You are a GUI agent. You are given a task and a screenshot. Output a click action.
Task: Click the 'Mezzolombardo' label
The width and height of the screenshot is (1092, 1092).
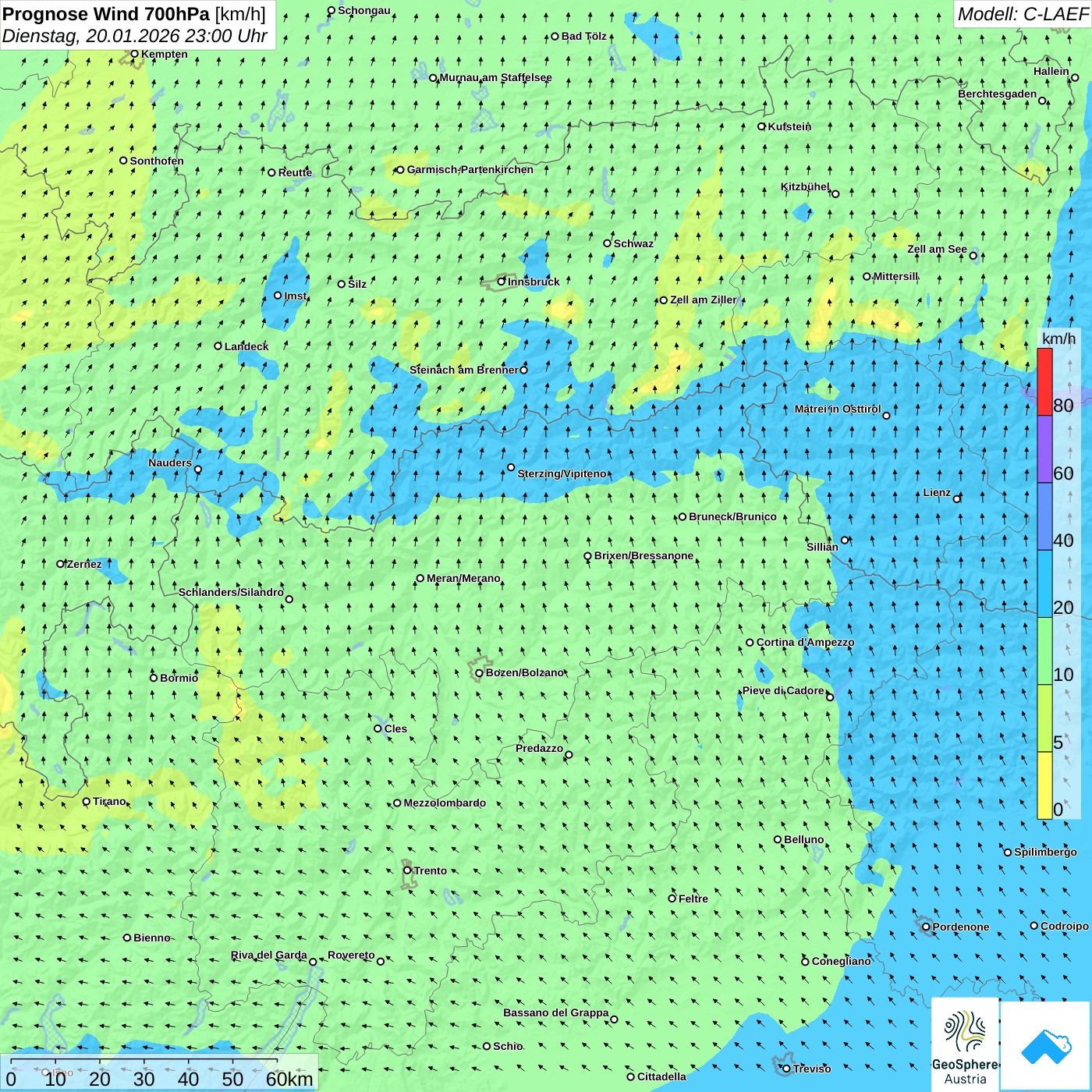tap(445, 803)
